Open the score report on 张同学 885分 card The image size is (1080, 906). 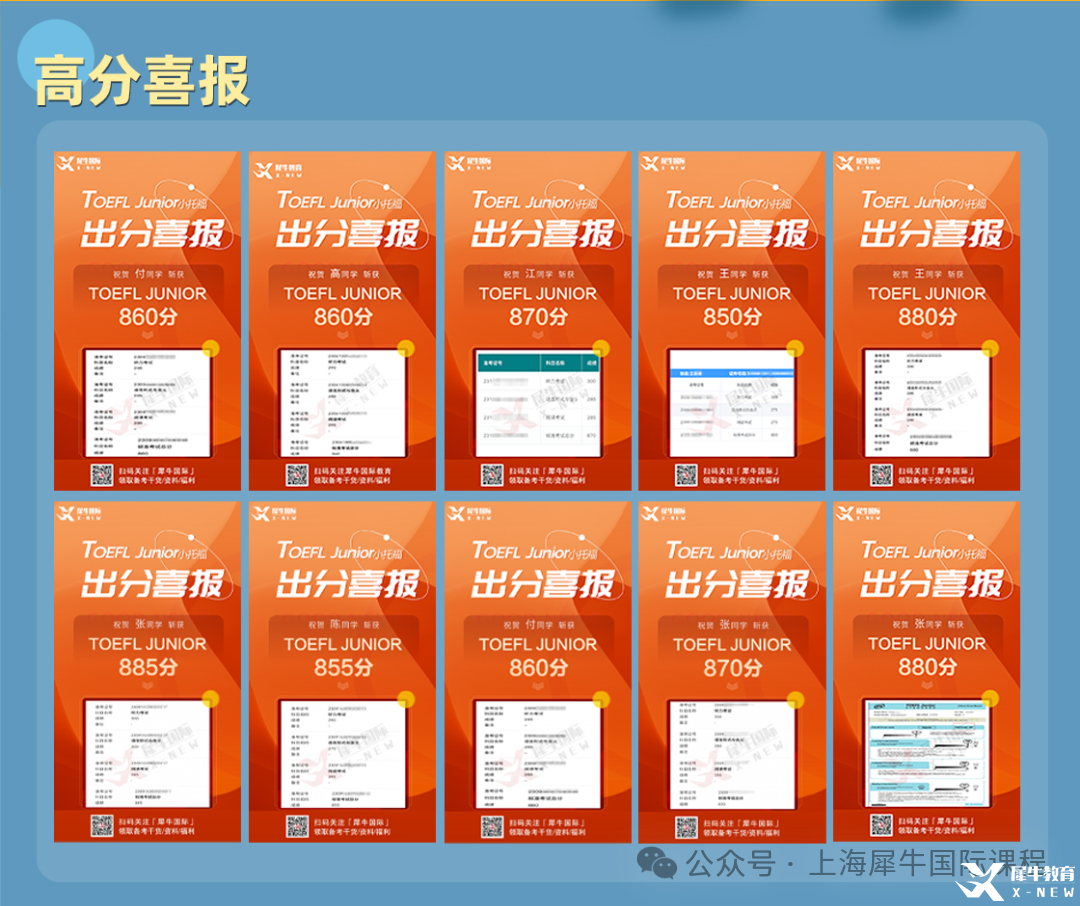(147, 753)
